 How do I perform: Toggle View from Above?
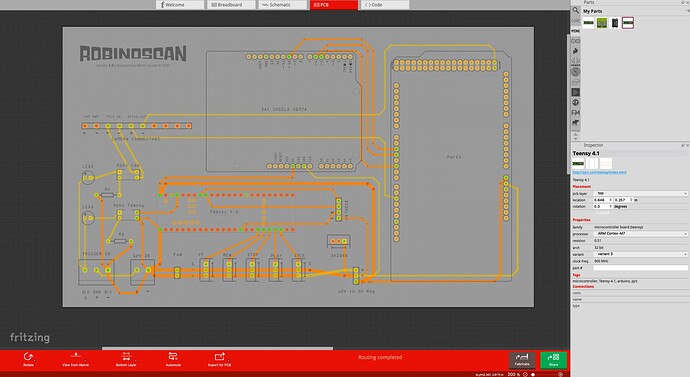click(x=75, y=359)
